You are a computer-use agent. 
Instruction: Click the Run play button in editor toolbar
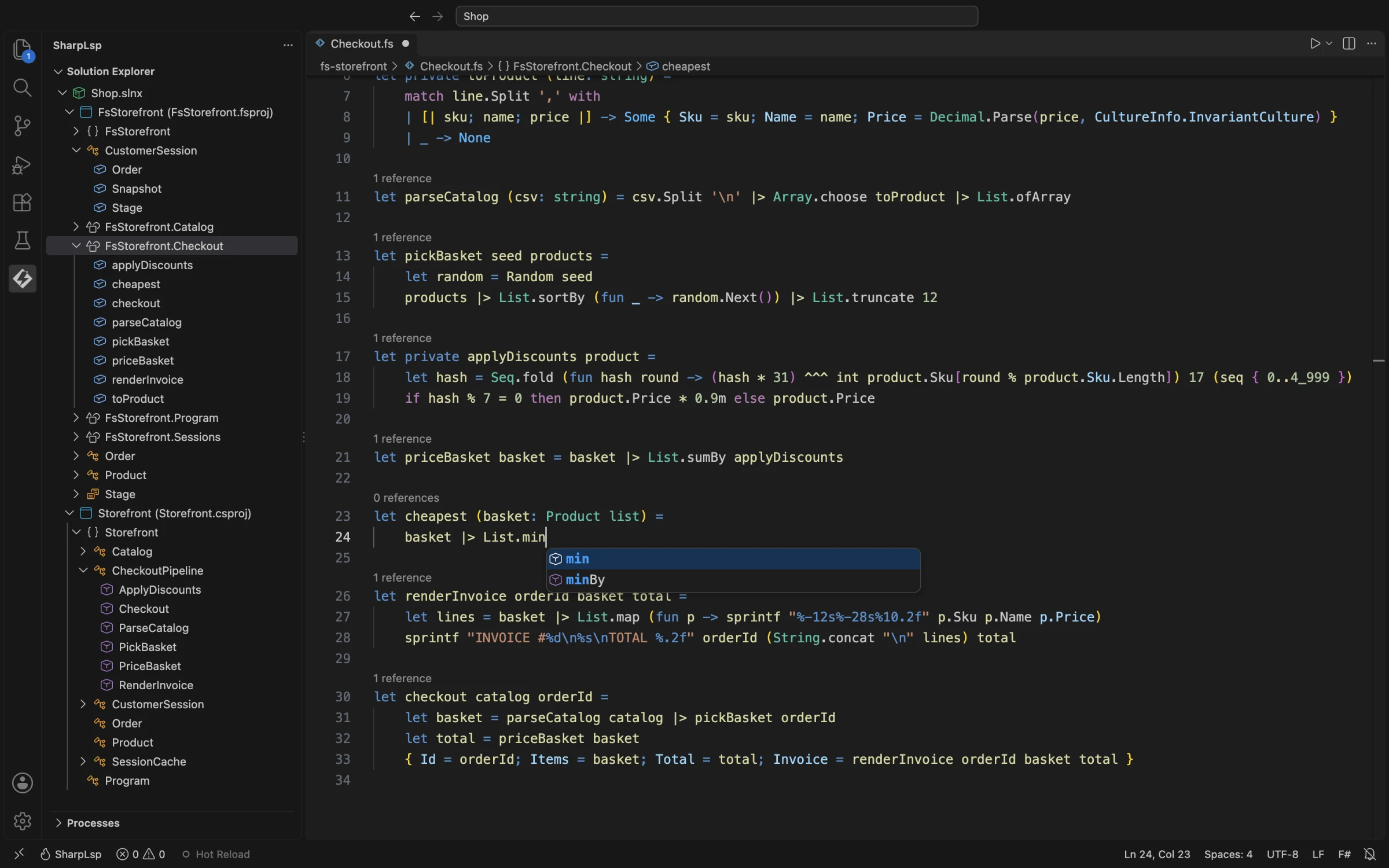click(1314, 44)
